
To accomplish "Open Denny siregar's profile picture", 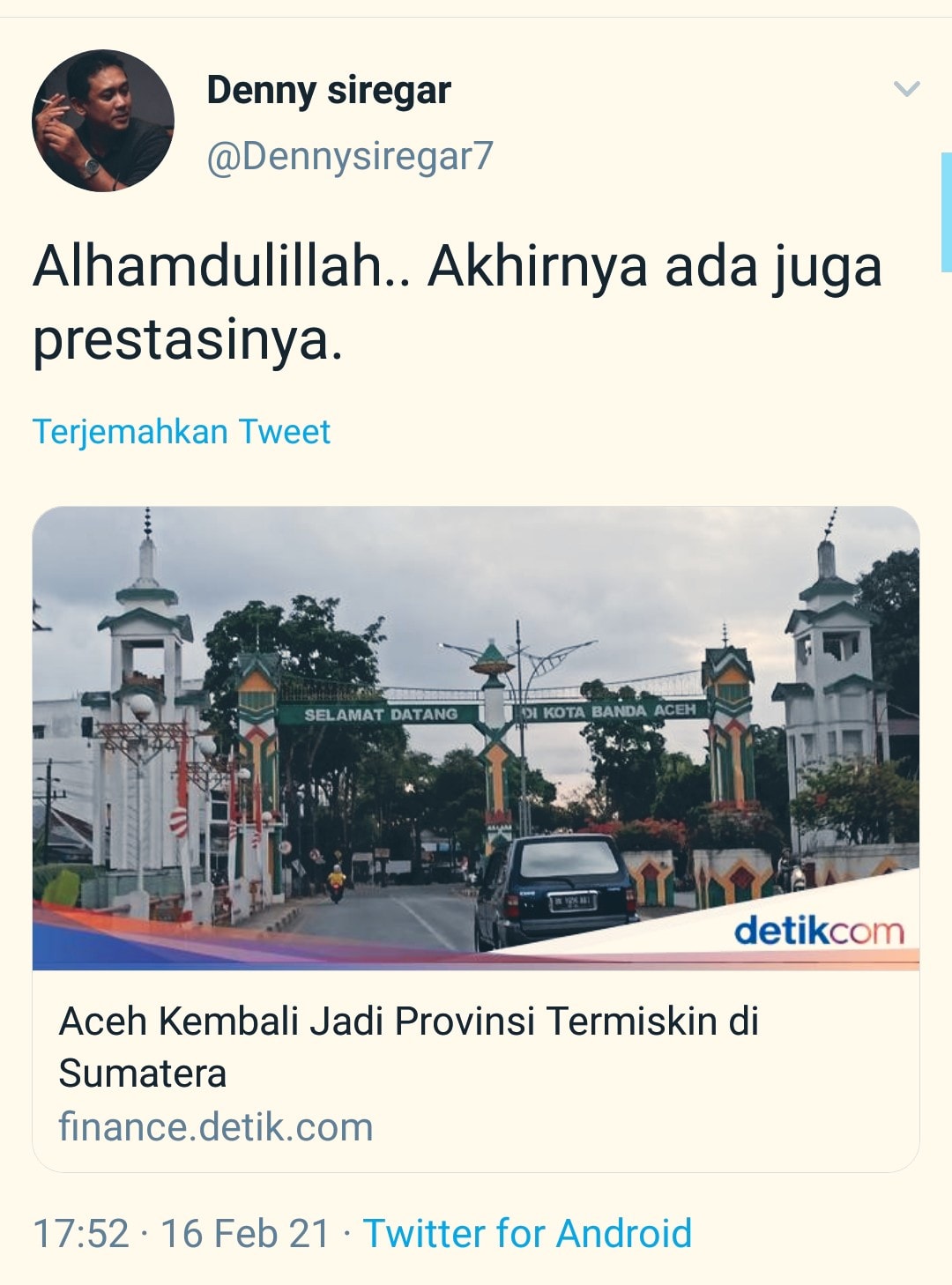I will point(103,121).
